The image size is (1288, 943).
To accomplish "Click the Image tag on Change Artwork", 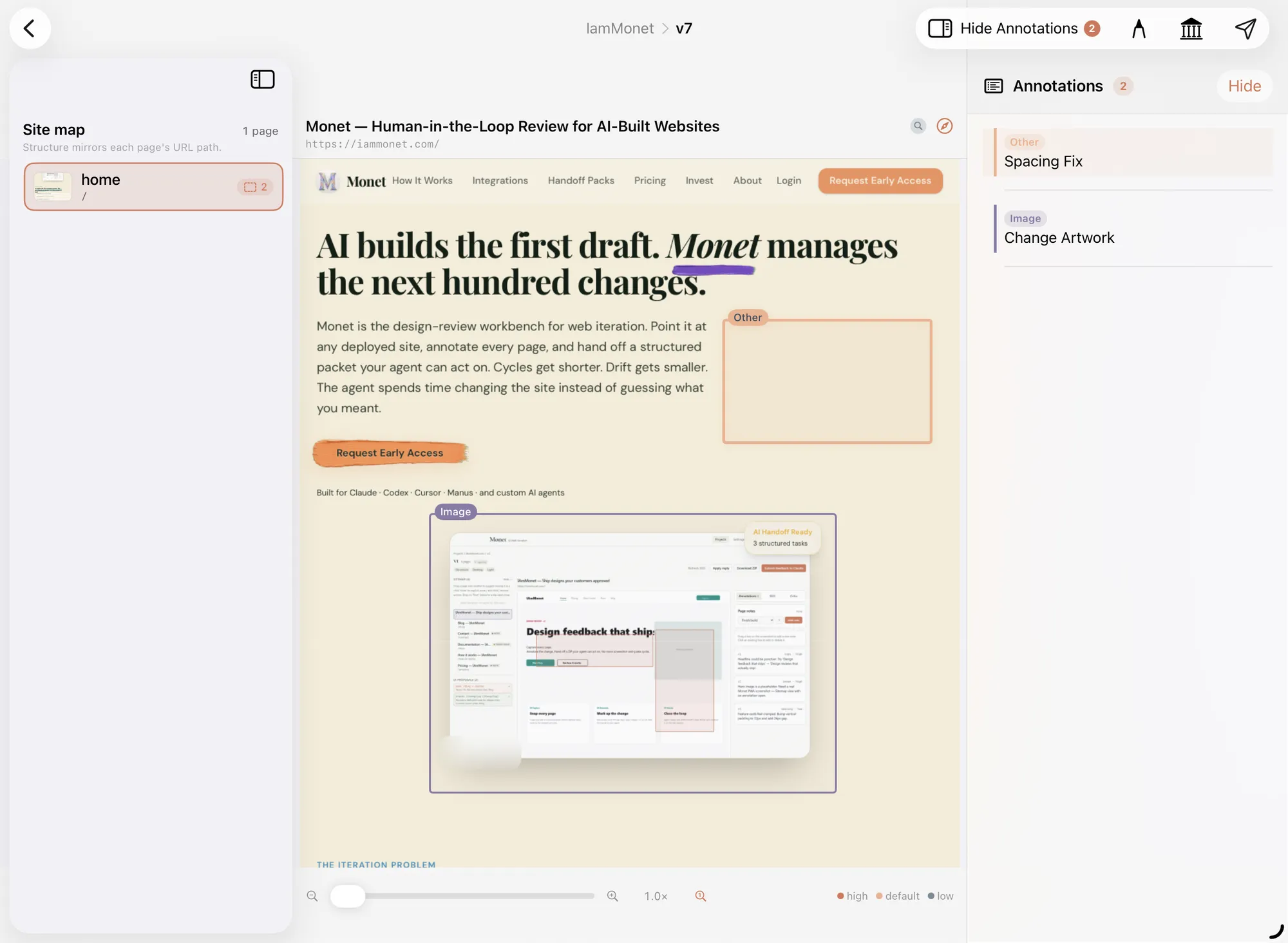I will click(x=1025, y=218).
